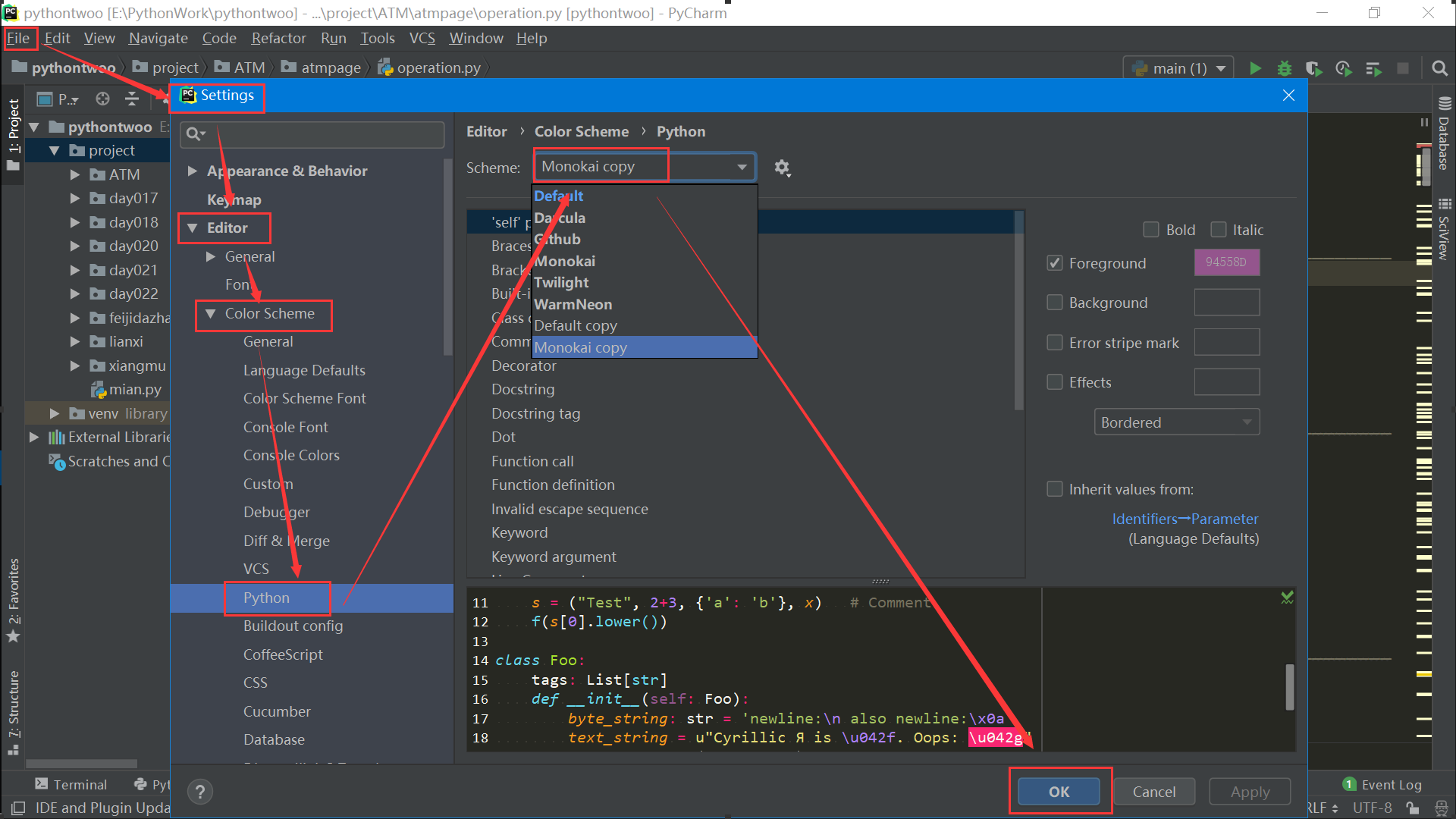The height and width of the screenshot is (819, 1456).
Task: Collapse the Color Scheme node
Action: tap(210, 314)
